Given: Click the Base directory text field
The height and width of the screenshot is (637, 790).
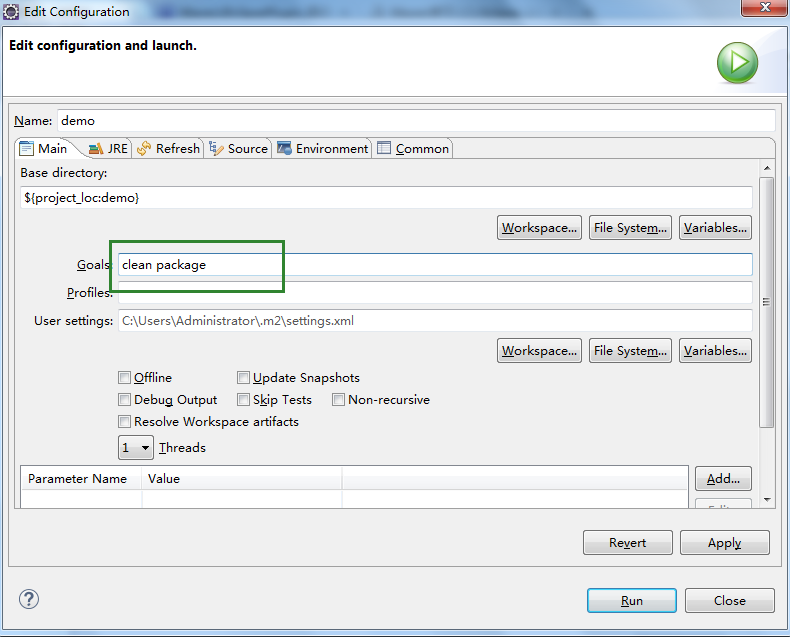Looking at the screenshot, I should pos(386,198).
